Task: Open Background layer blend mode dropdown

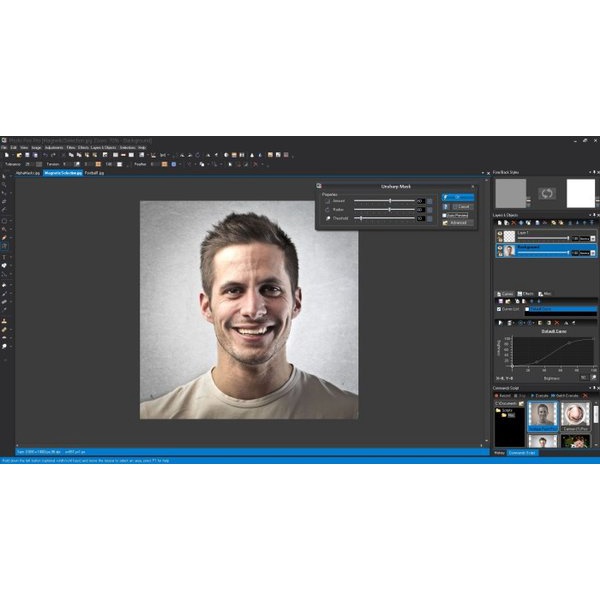Action: [x=593, y=253]
